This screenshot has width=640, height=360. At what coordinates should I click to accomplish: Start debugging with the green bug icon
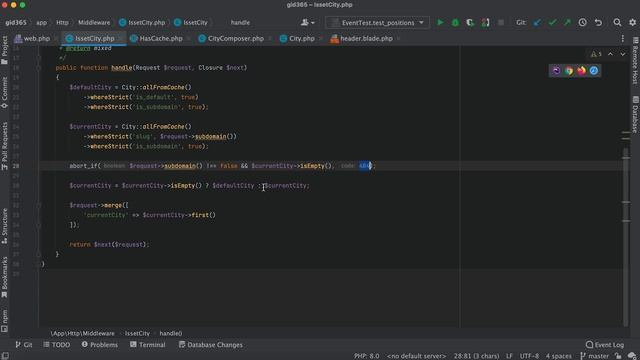[x=455, y=22]
